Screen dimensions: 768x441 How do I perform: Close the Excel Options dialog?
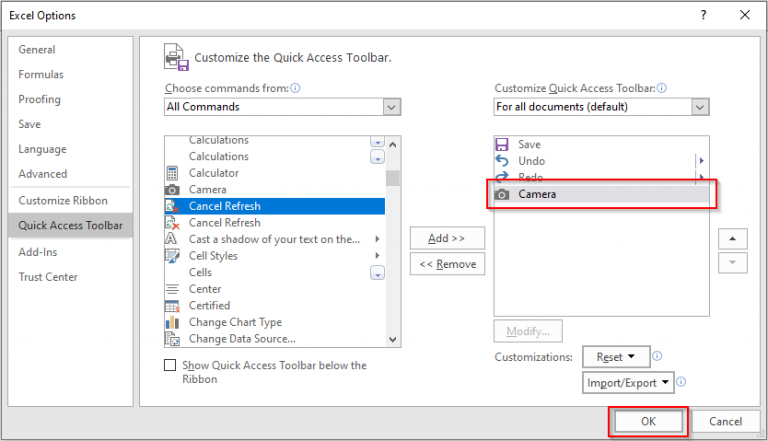pos(745,15)
